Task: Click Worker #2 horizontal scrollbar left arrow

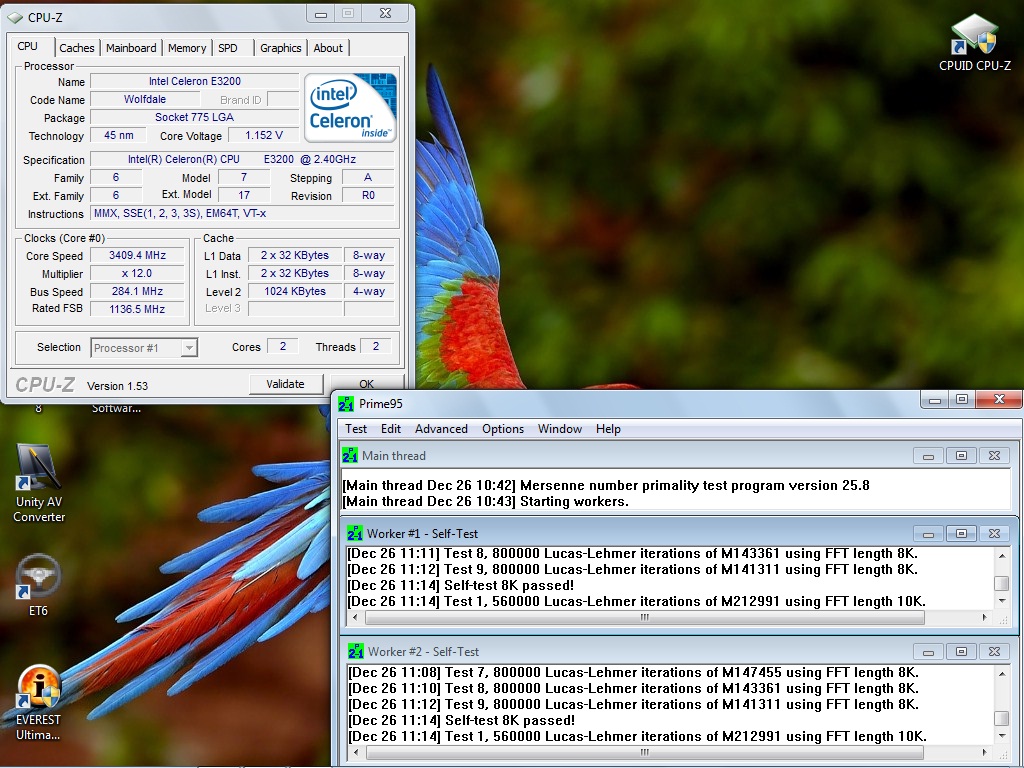Action: [x=357, y=752]
